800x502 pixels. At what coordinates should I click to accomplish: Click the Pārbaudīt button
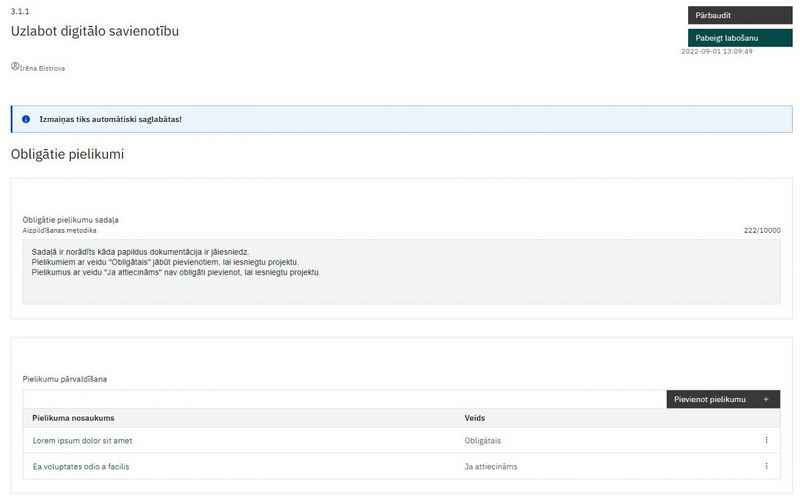739,15
